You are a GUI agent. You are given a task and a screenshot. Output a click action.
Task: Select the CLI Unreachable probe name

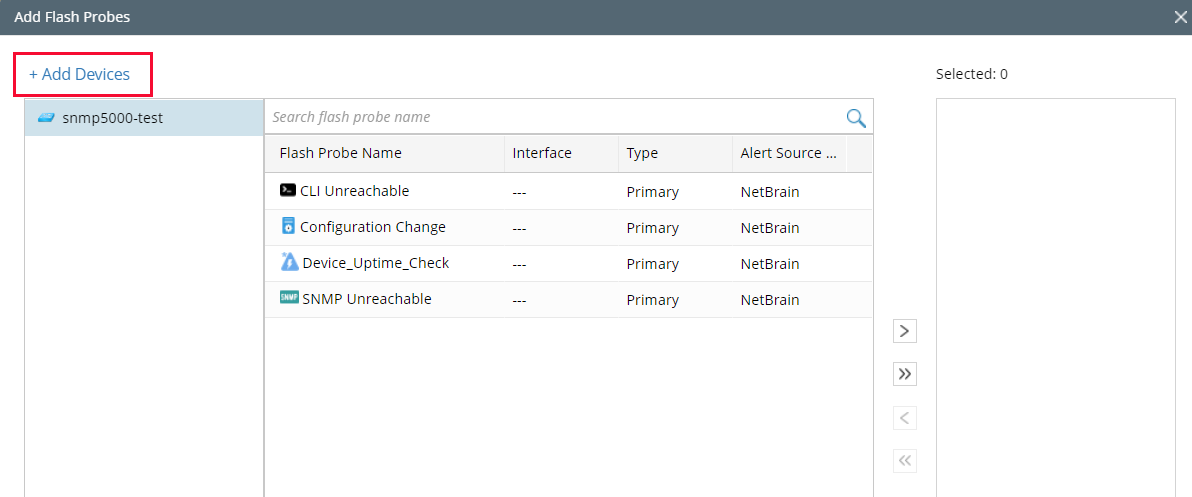click(354, 192)
